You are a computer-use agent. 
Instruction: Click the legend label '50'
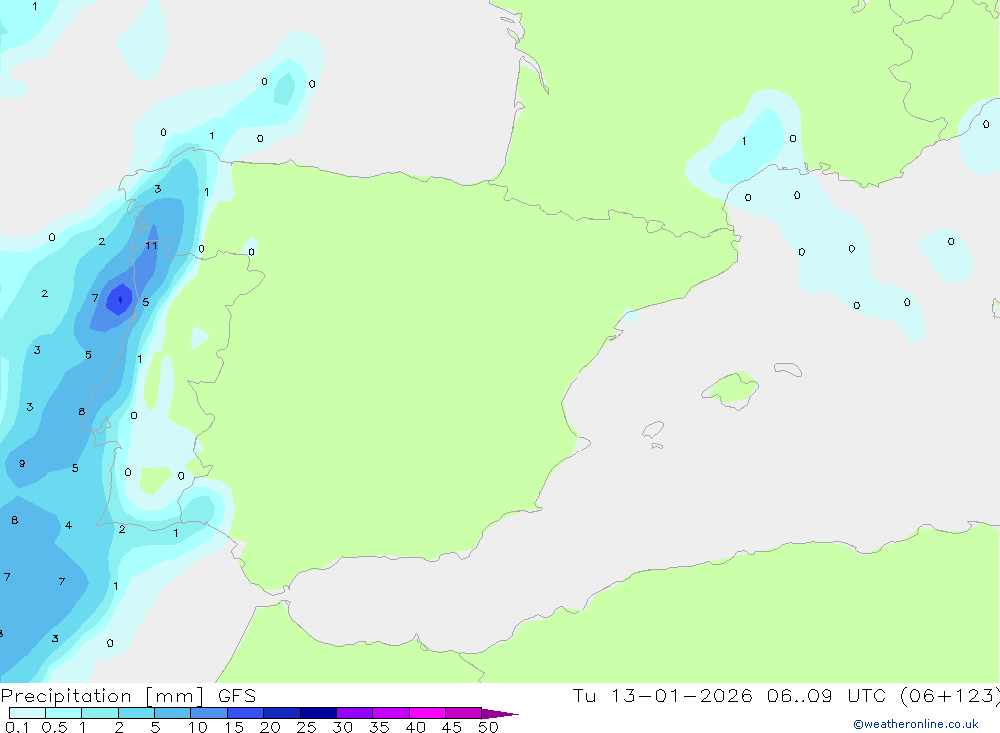click(488, 727)
